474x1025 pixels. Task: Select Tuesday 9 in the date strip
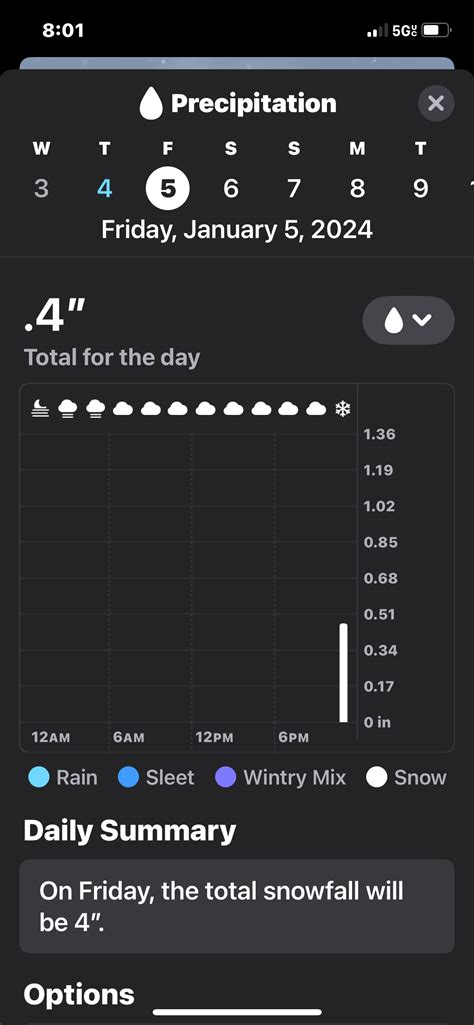(x=420, y=189)
